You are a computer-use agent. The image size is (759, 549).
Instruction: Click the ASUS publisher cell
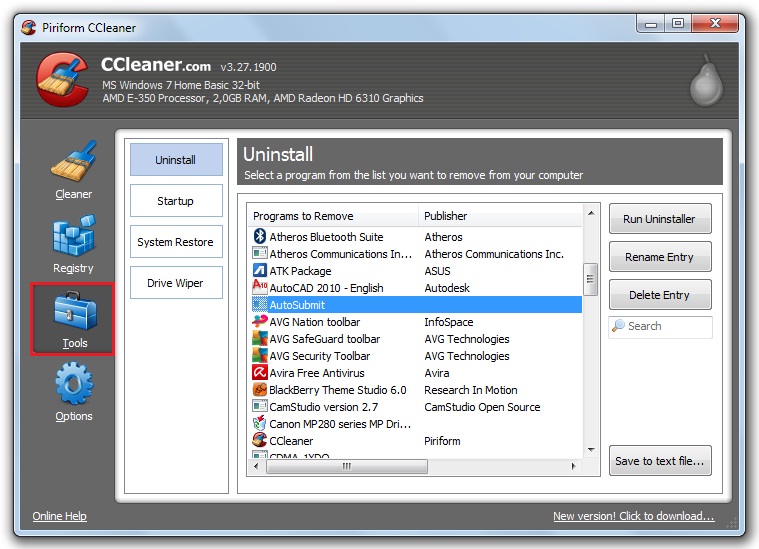click(x=438, y=271)
